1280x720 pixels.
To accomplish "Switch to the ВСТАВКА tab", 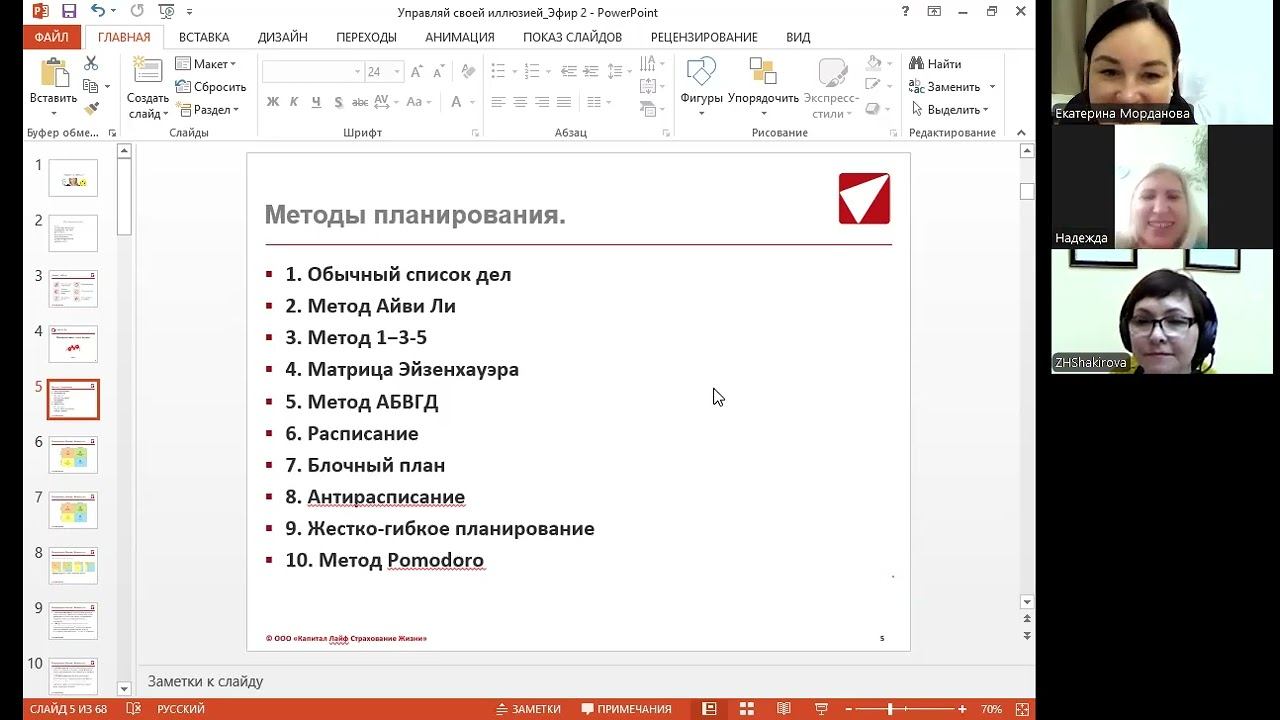I will pos(204,37).
